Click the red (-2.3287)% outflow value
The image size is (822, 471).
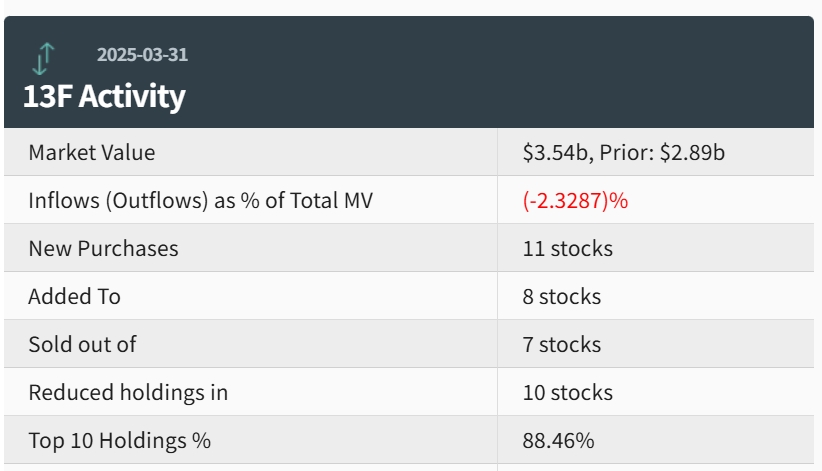[575, 200]
